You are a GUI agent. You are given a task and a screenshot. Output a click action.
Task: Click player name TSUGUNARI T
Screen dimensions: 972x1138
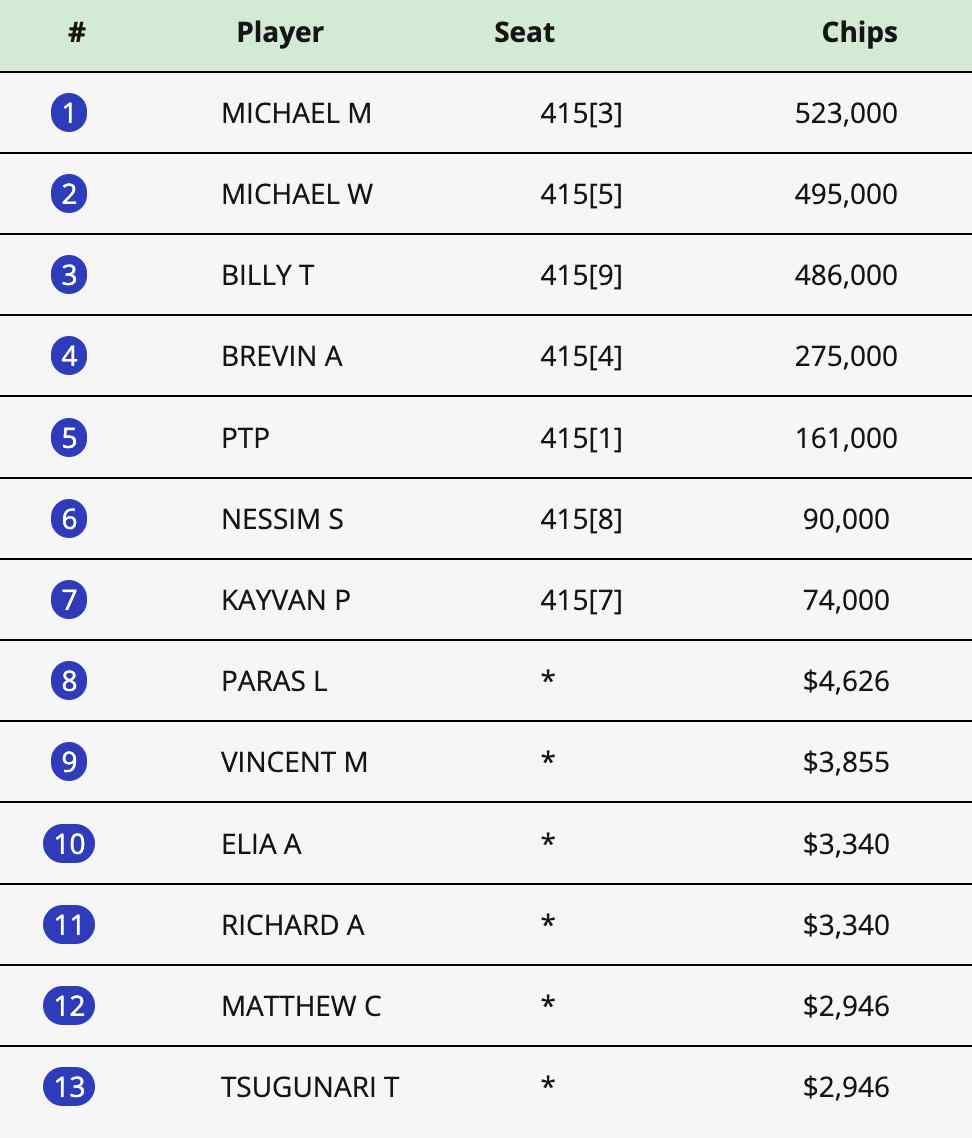coord(310,1086)
